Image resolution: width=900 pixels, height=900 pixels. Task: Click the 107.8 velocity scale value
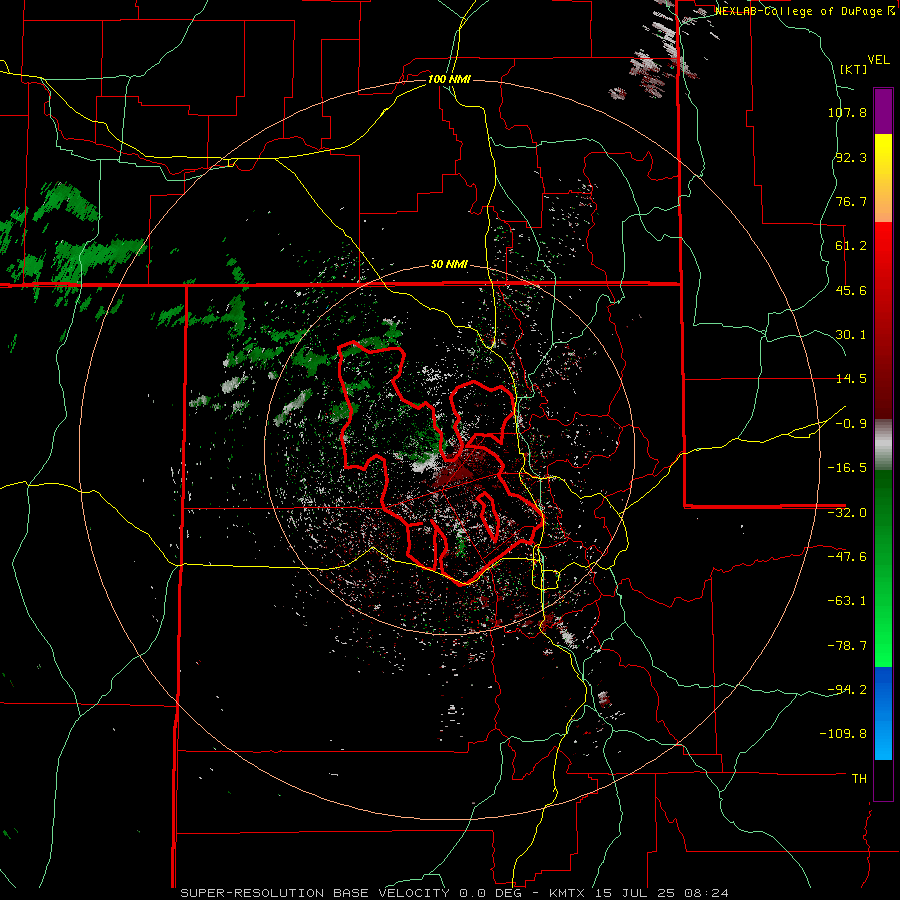[x=847, y=112]
